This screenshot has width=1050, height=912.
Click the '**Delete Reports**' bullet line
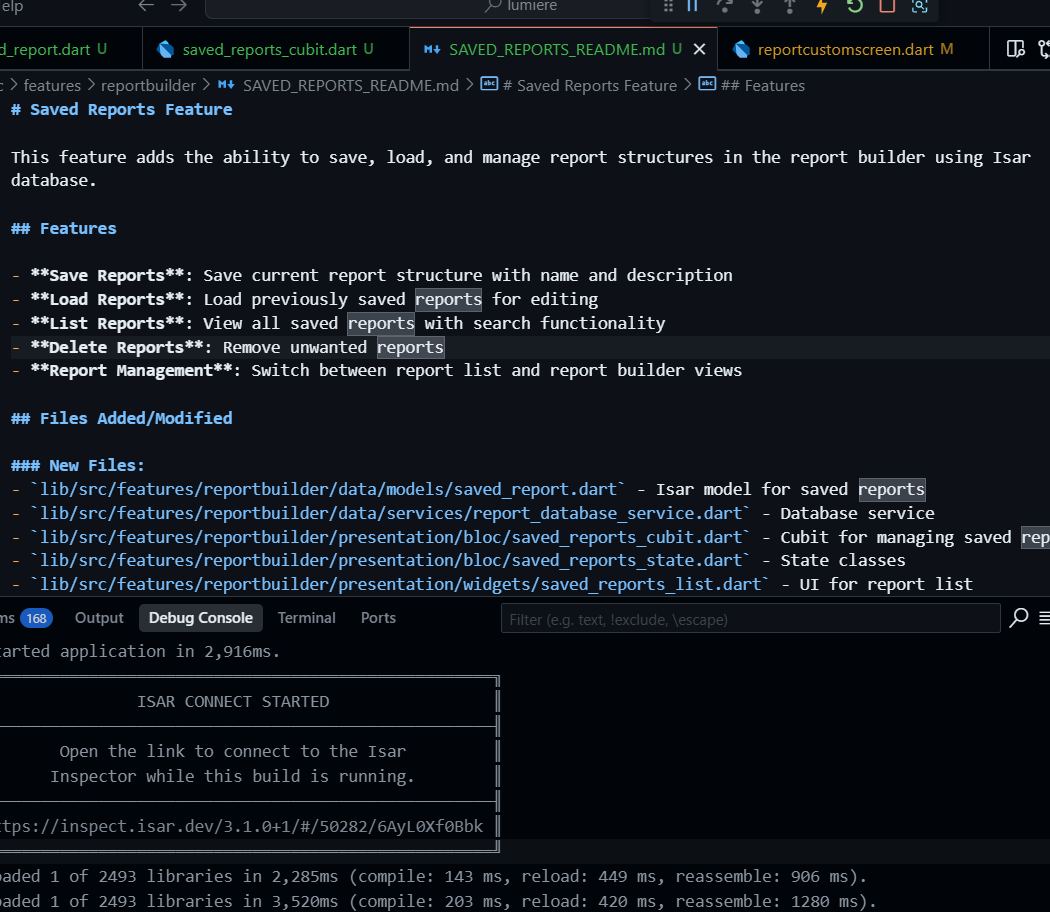click(228, 348)
